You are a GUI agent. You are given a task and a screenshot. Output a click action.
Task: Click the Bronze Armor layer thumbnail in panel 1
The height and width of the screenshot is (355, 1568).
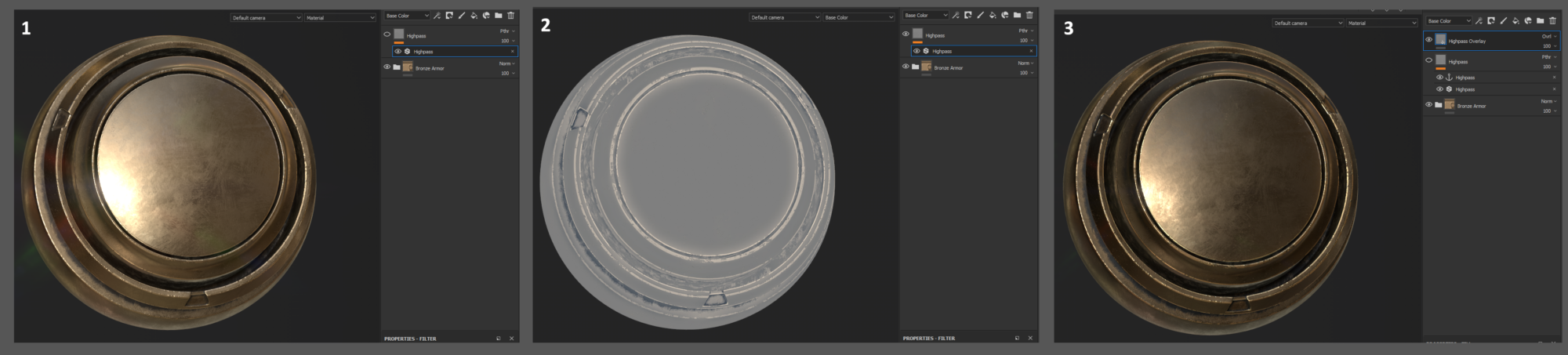(x=408, y=67)
